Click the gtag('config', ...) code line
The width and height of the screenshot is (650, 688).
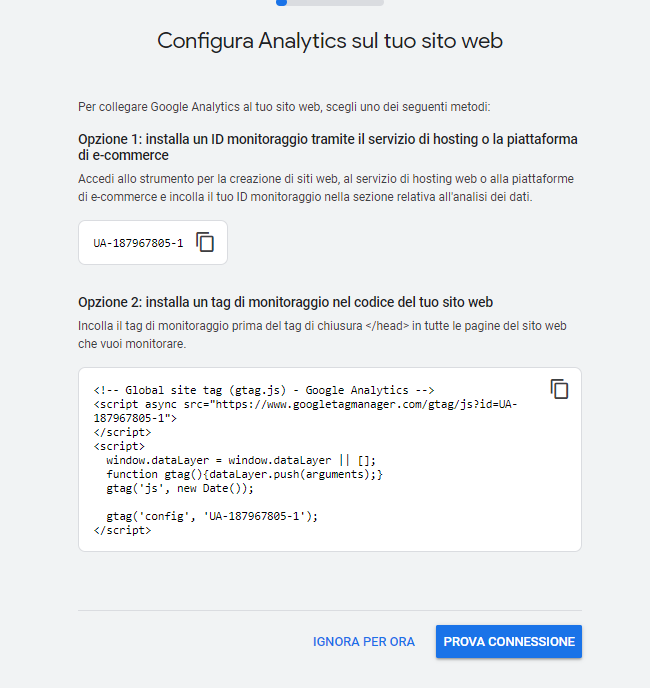(212, 516)
